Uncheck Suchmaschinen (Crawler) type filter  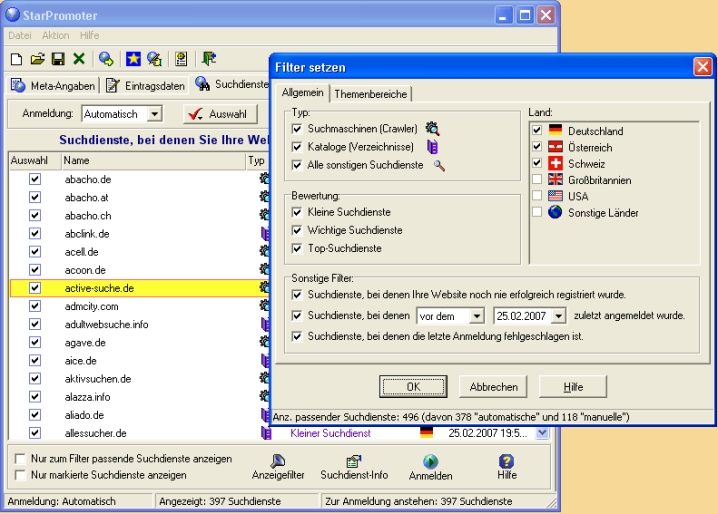(x=297, y=129)
